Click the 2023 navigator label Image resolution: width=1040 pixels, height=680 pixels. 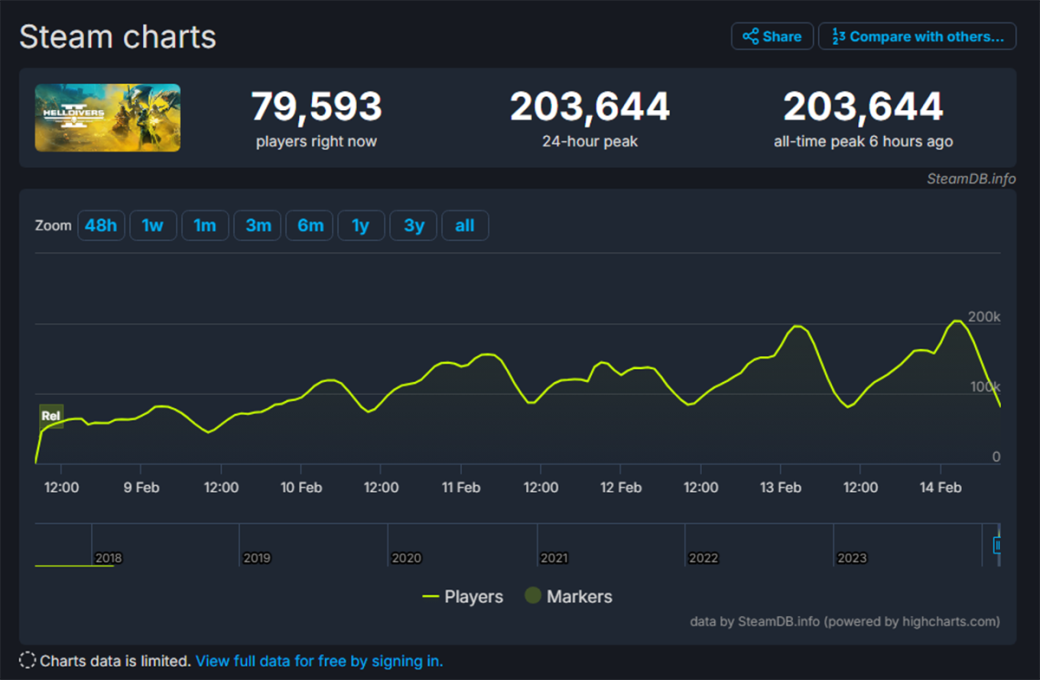852,558
